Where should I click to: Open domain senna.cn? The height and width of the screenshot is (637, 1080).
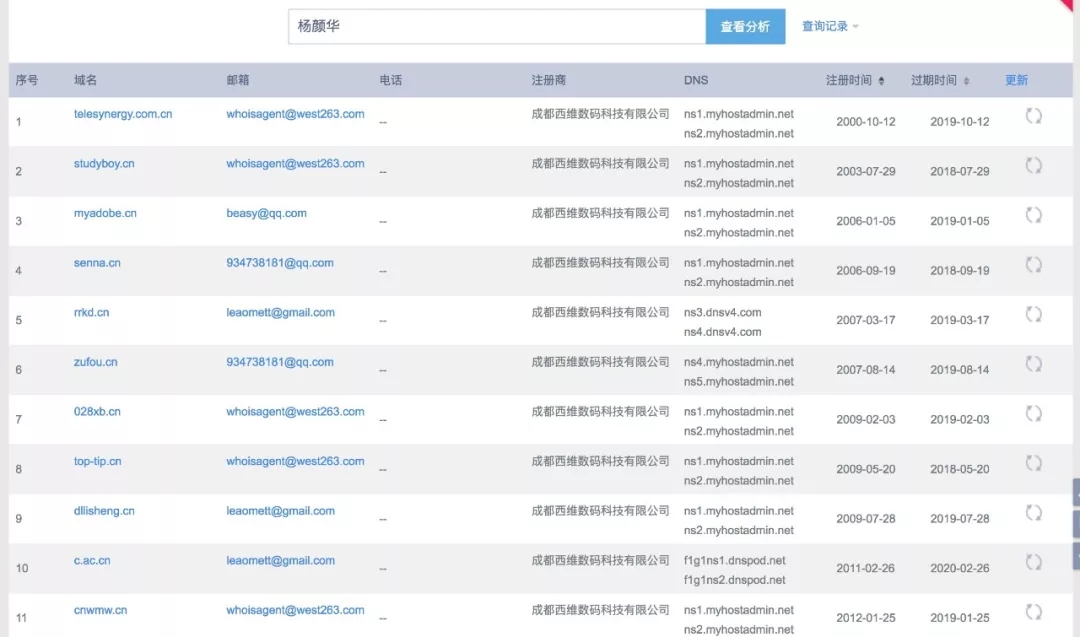click(x=97, y=262)
